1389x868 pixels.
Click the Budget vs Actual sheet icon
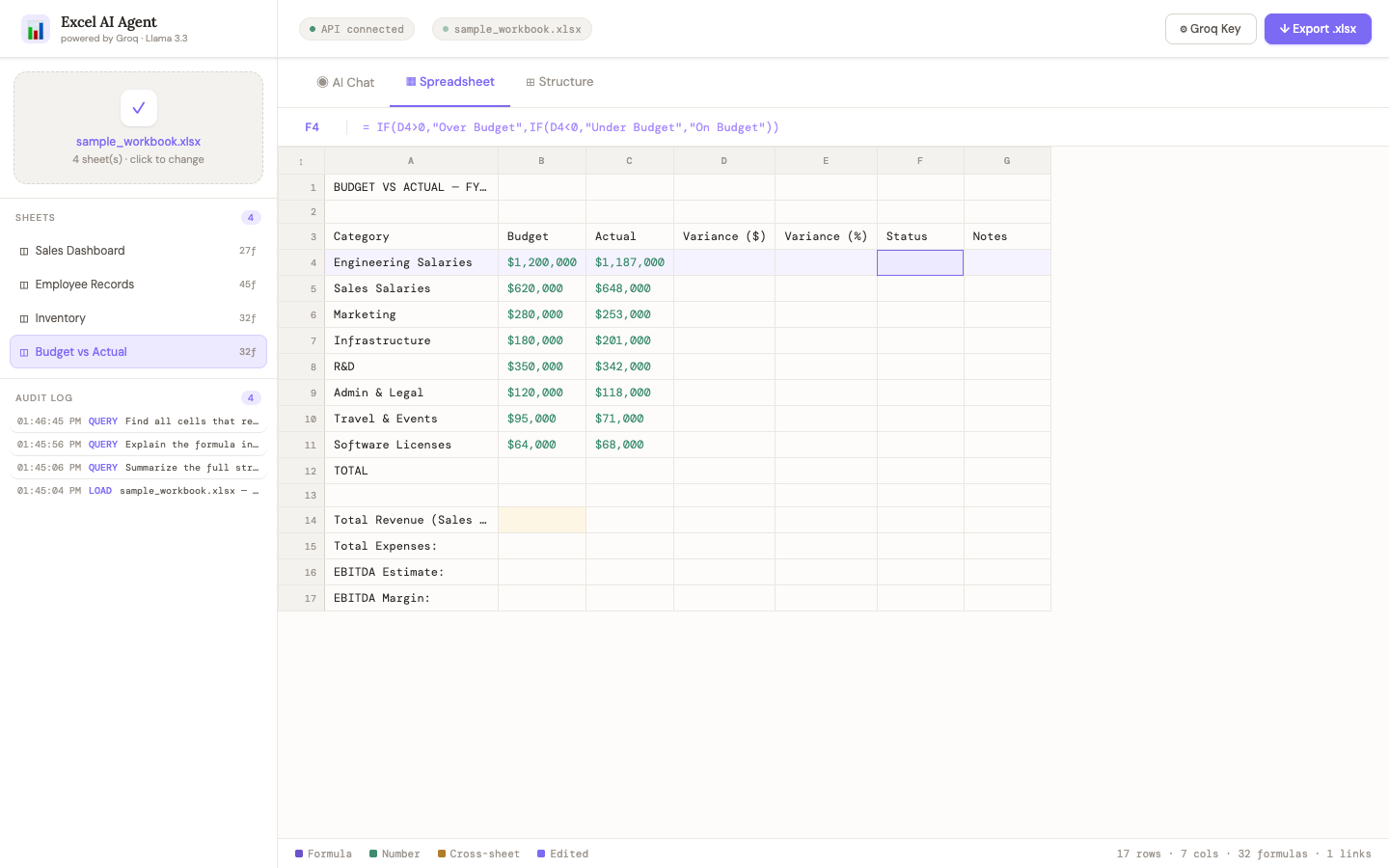pos(24,353)
